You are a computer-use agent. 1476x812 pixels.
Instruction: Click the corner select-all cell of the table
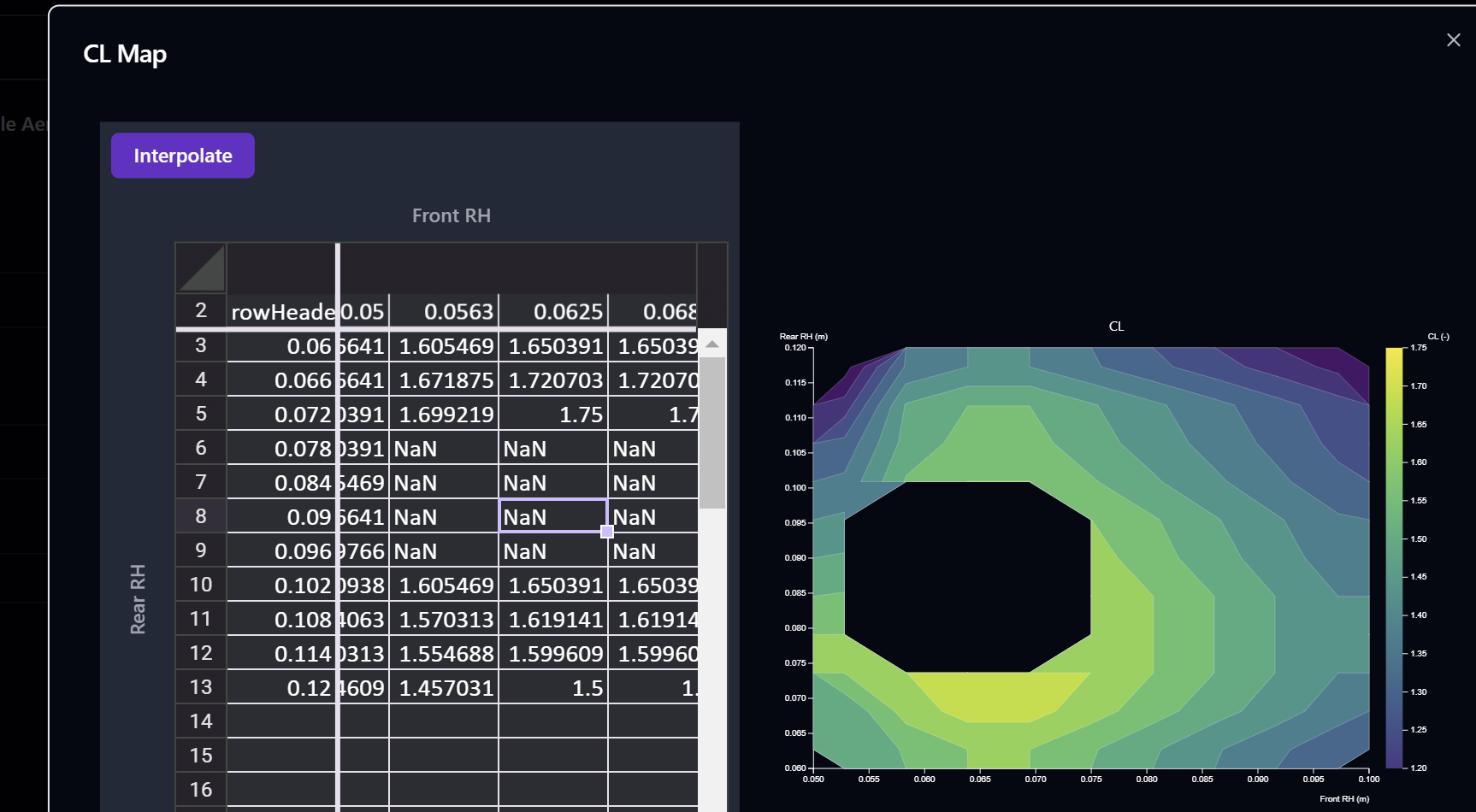(200, 268)
